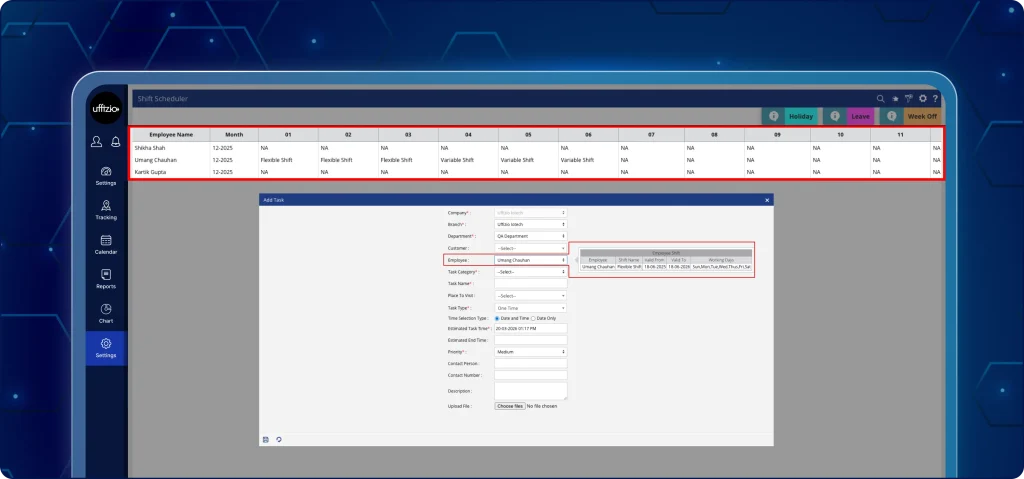Screen dimensions: 1024x479
Task: Open the Branch dropdown
Action: [531, 224]
